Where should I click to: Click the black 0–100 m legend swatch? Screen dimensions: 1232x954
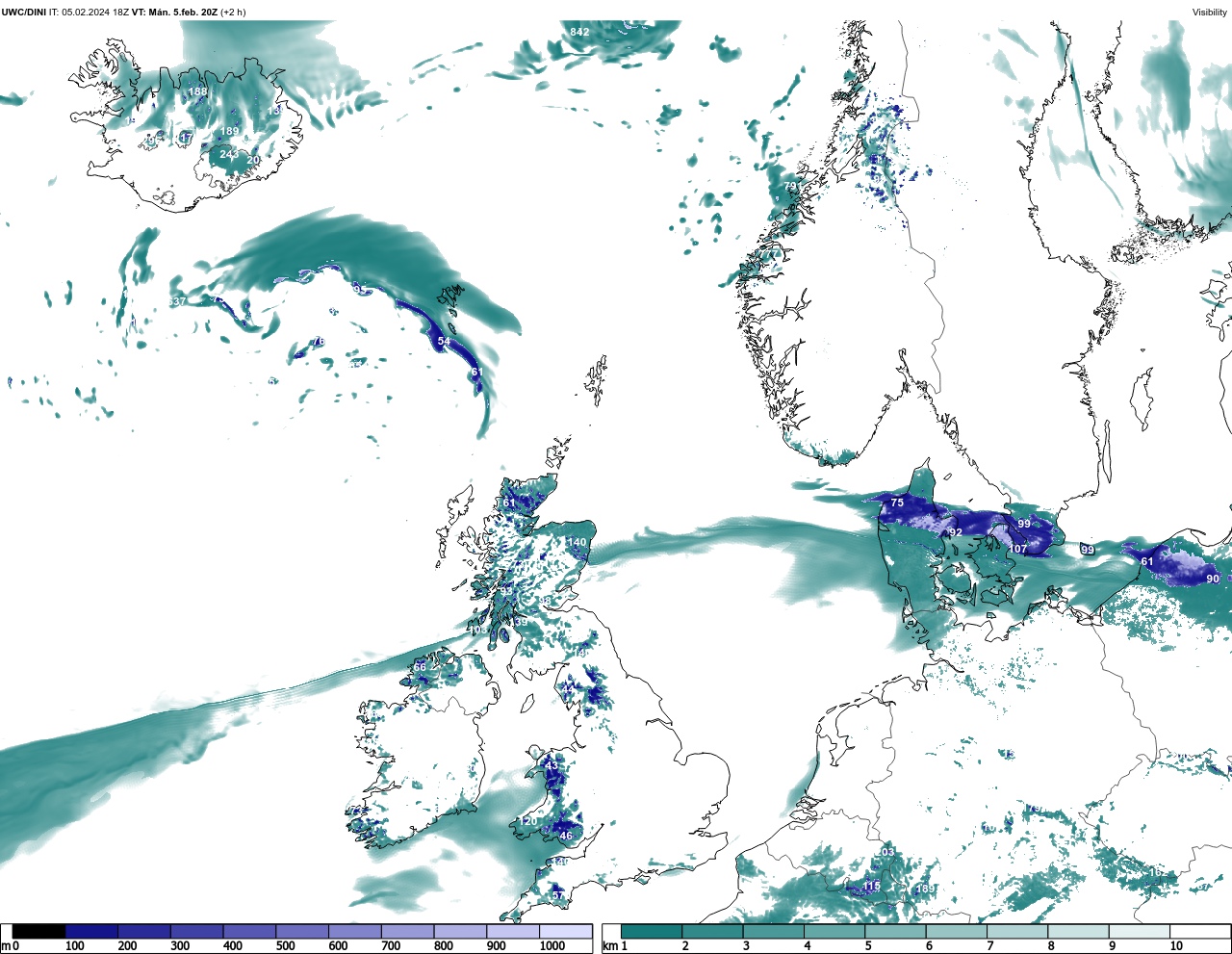click(x=38, y=931)
